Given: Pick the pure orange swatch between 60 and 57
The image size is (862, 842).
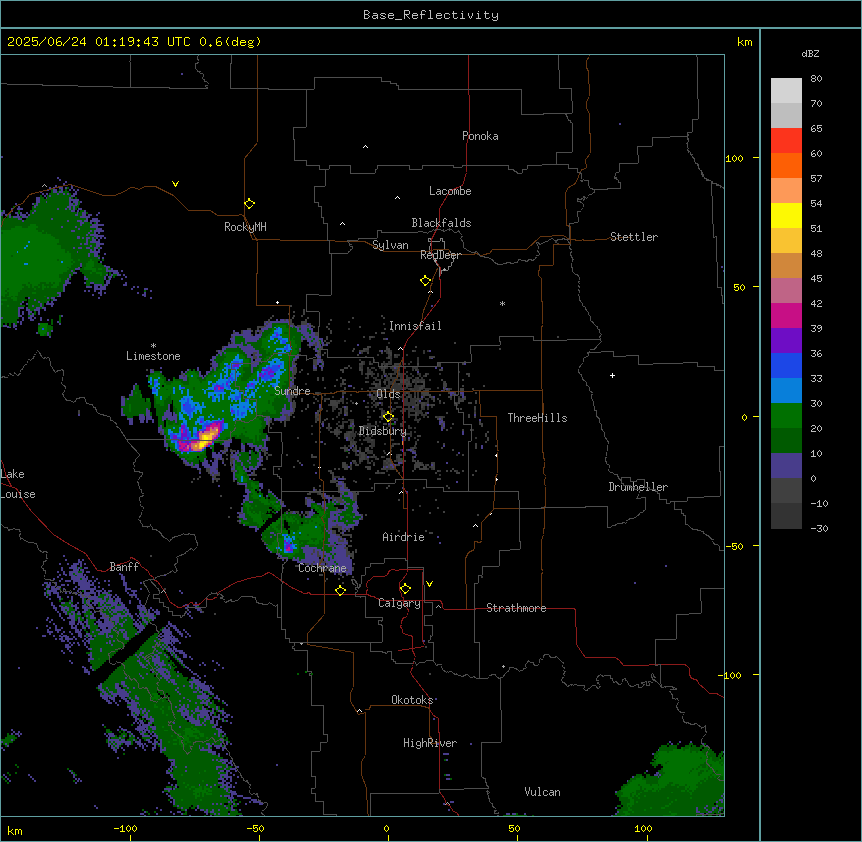Looking at the screenshot, I should point(786,165).
